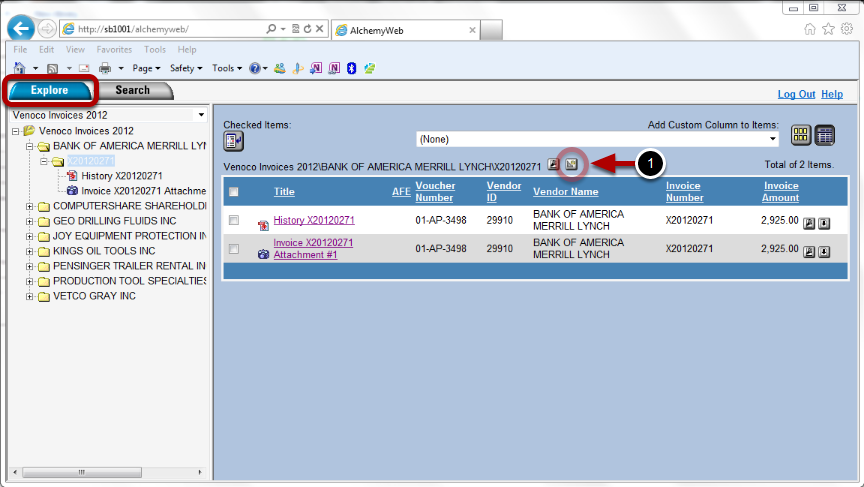The height and width of the screenshot is (487, 864).
Task: Click the Bluetooth icon in toolbar
Action: coord(352,68)
